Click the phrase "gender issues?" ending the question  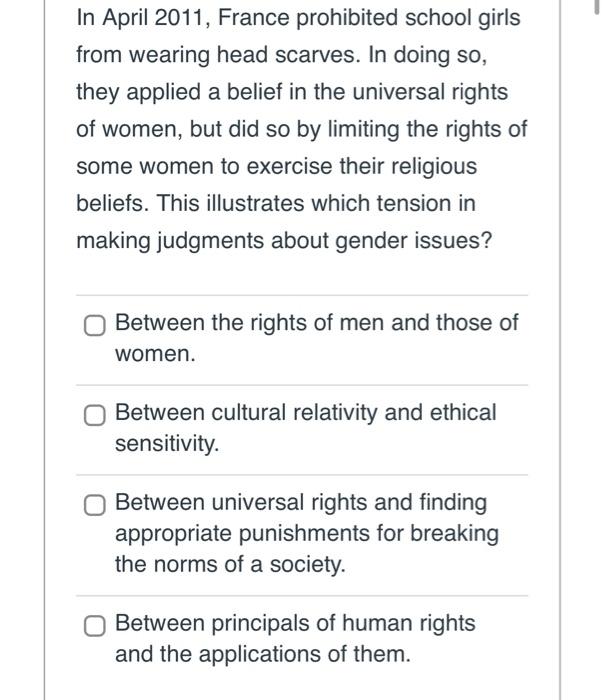pyautogui.click(x=413, y=242)
